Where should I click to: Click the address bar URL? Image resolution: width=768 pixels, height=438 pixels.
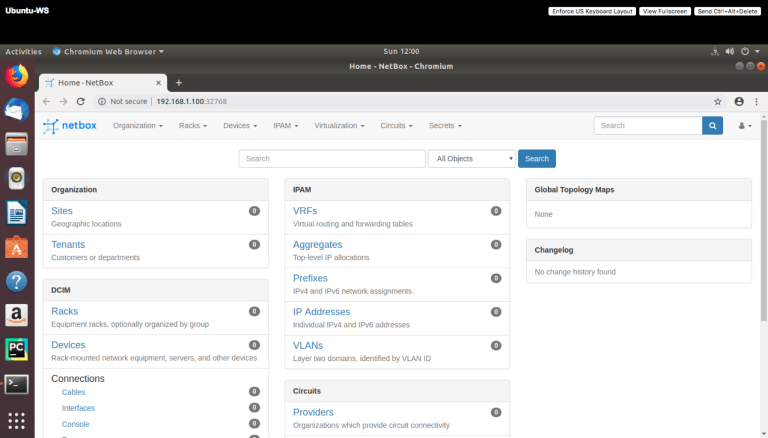pos(192,101)
